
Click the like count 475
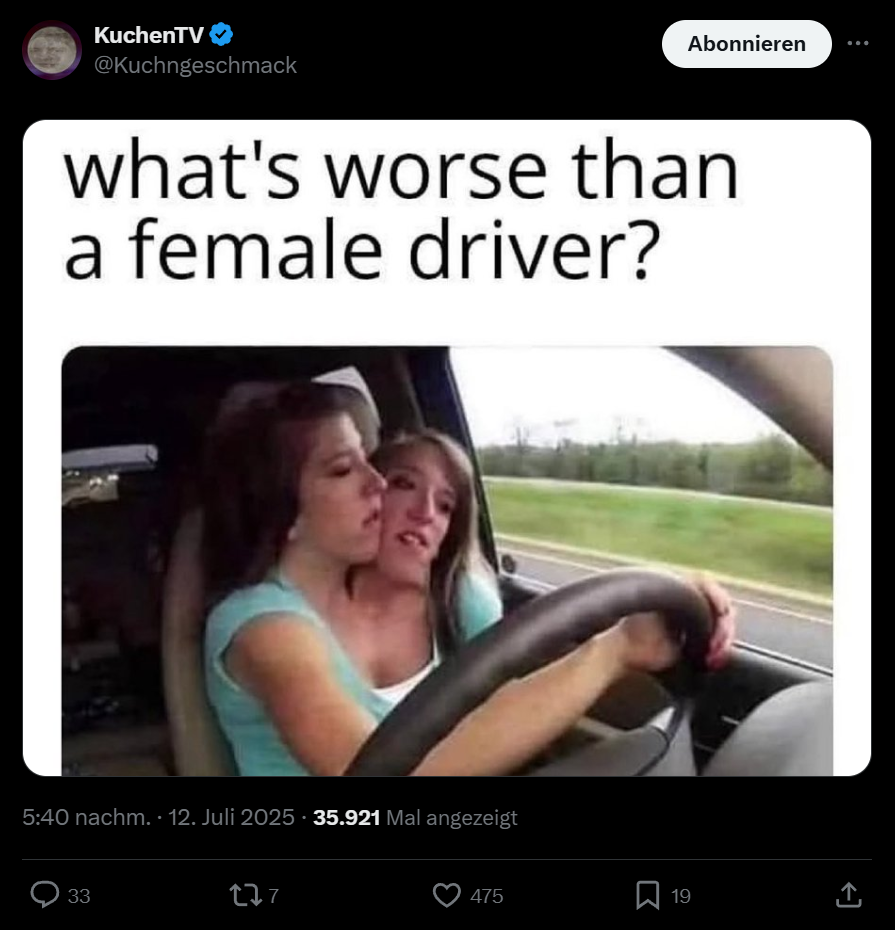pyautogui.click(x=486, y=896)
